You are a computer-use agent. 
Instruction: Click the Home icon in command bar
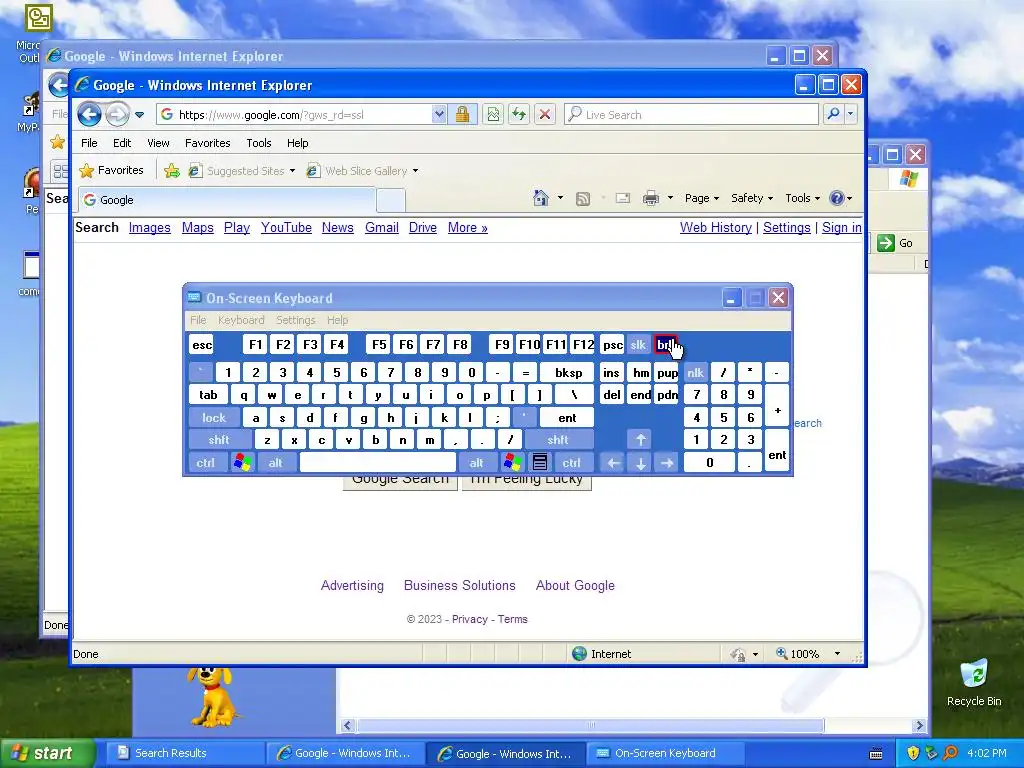(x=541, y=198)
